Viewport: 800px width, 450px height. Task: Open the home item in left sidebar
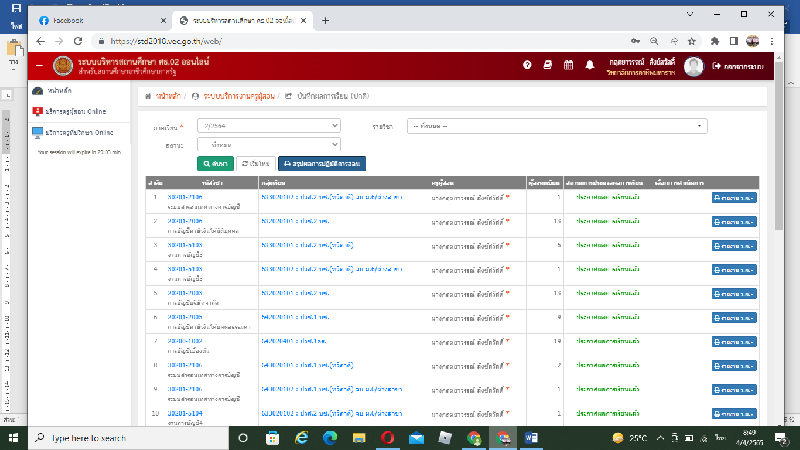pyautogui.click(x=60, y=91)
